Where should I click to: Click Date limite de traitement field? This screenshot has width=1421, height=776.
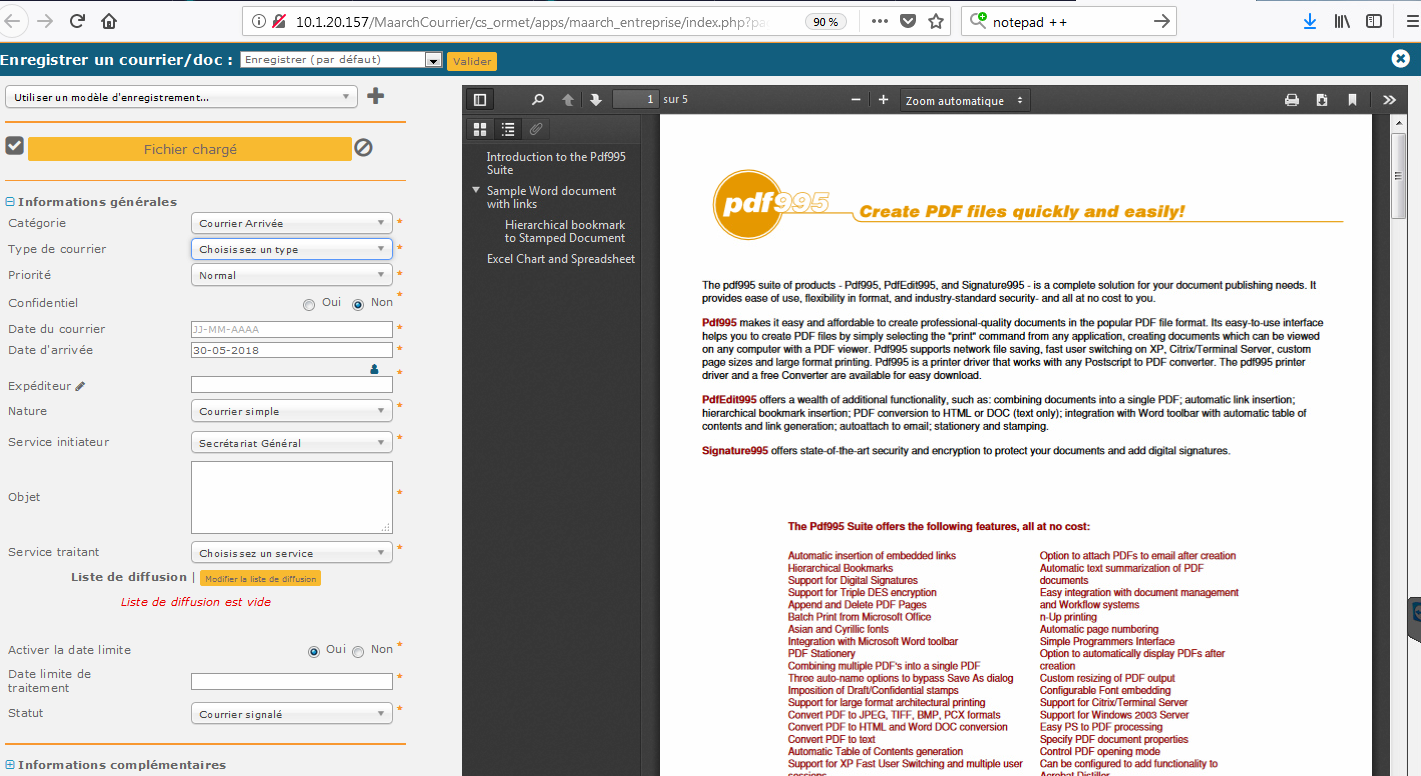pos(292,681)
